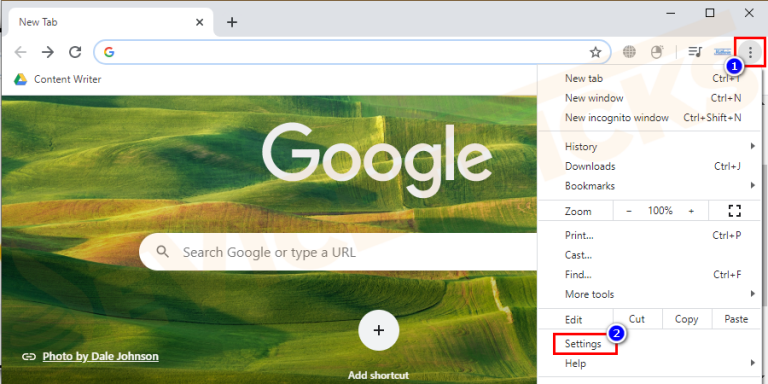The image size is (768, 384).
Task: Click the address bar
Action: click(x=352, y=52)
